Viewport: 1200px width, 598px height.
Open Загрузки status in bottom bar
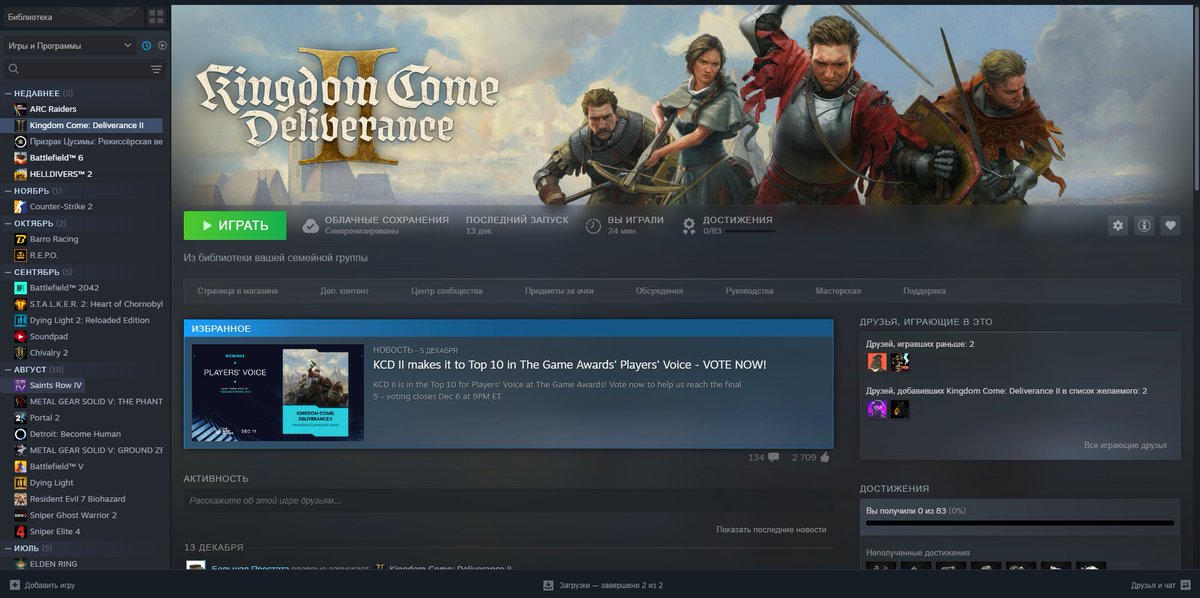point(603,585)
